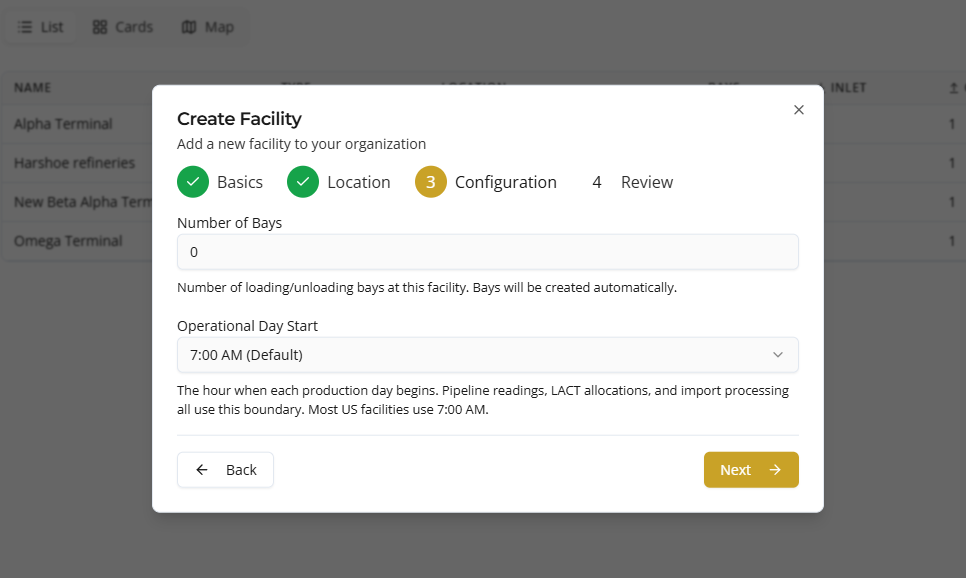Click the Operational Day Start label
The width and height of the screenshot is (966, 578).
point(247,326)
